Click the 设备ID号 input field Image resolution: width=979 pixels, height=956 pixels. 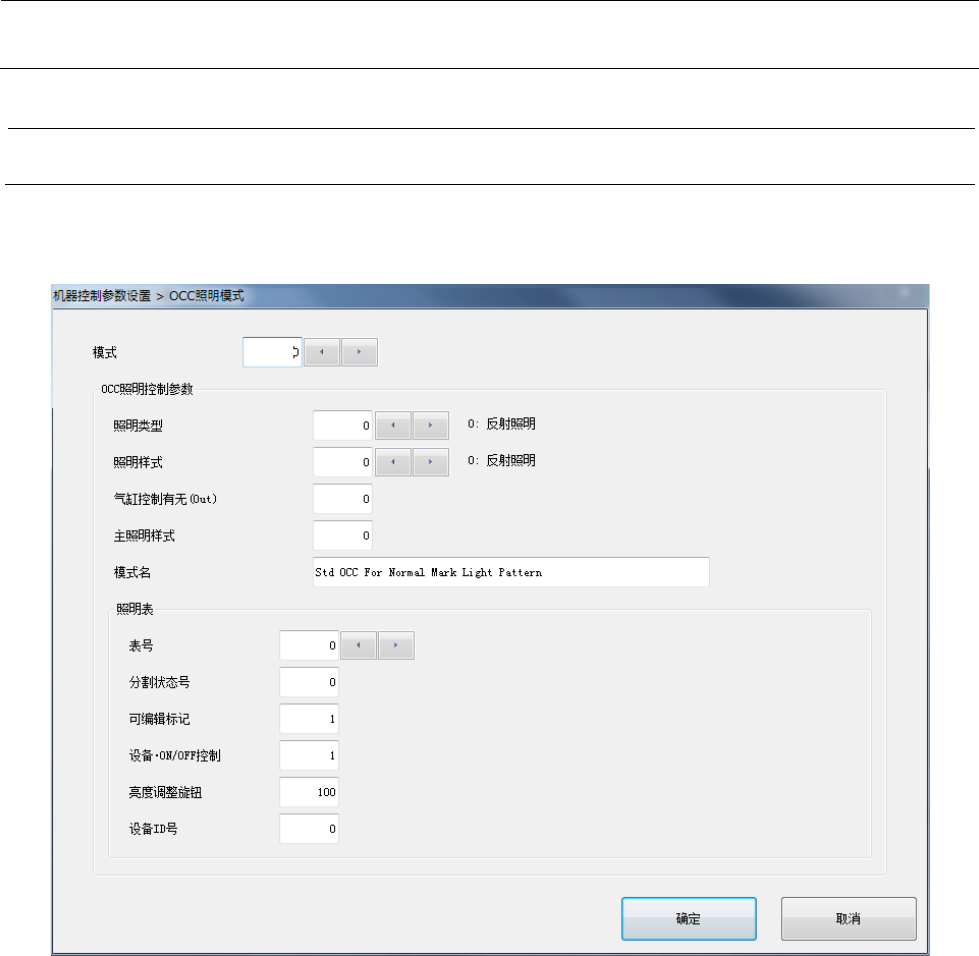coord(309,829)
